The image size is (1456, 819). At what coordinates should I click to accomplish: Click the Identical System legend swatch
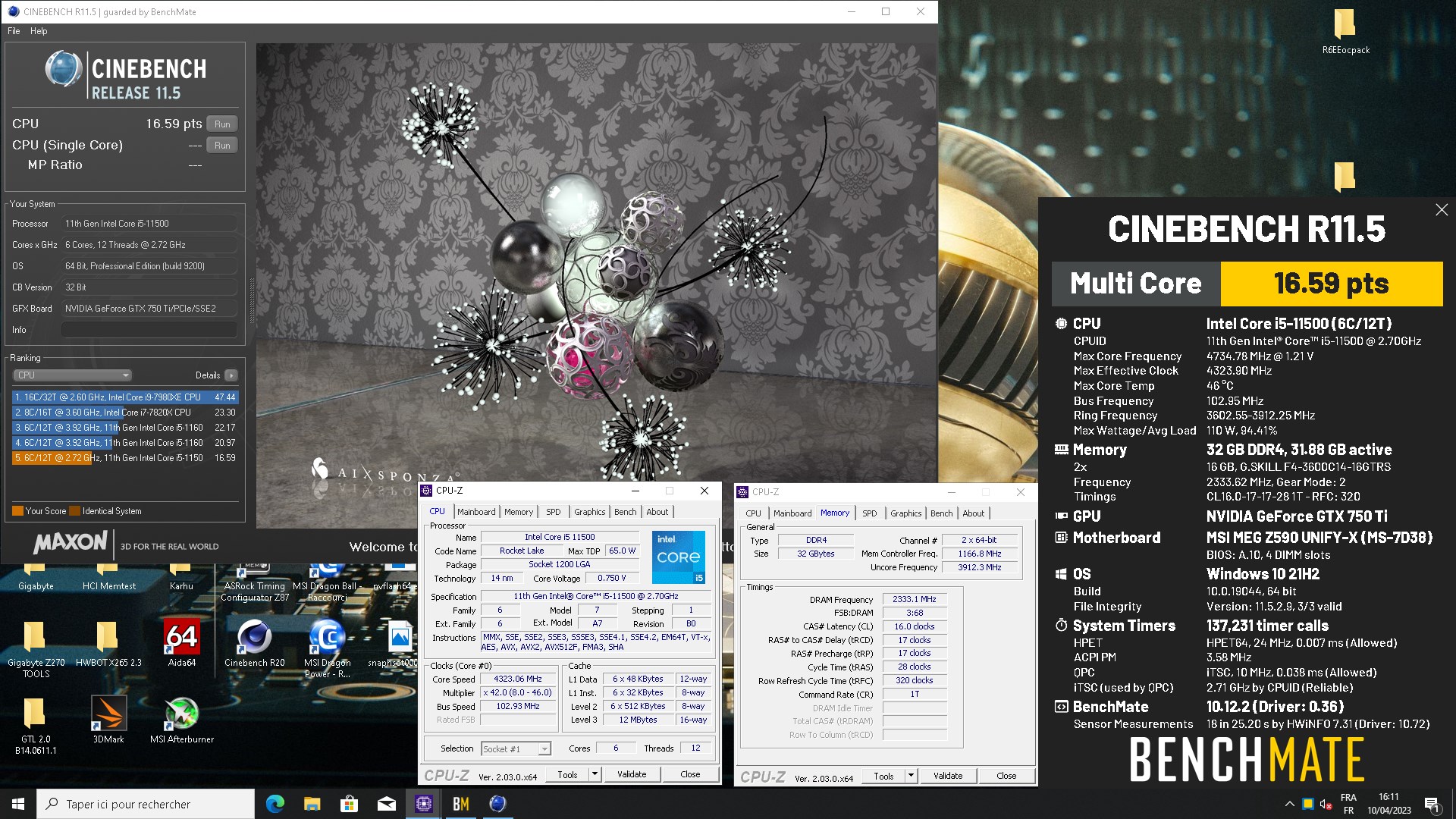tap(74, 511)
